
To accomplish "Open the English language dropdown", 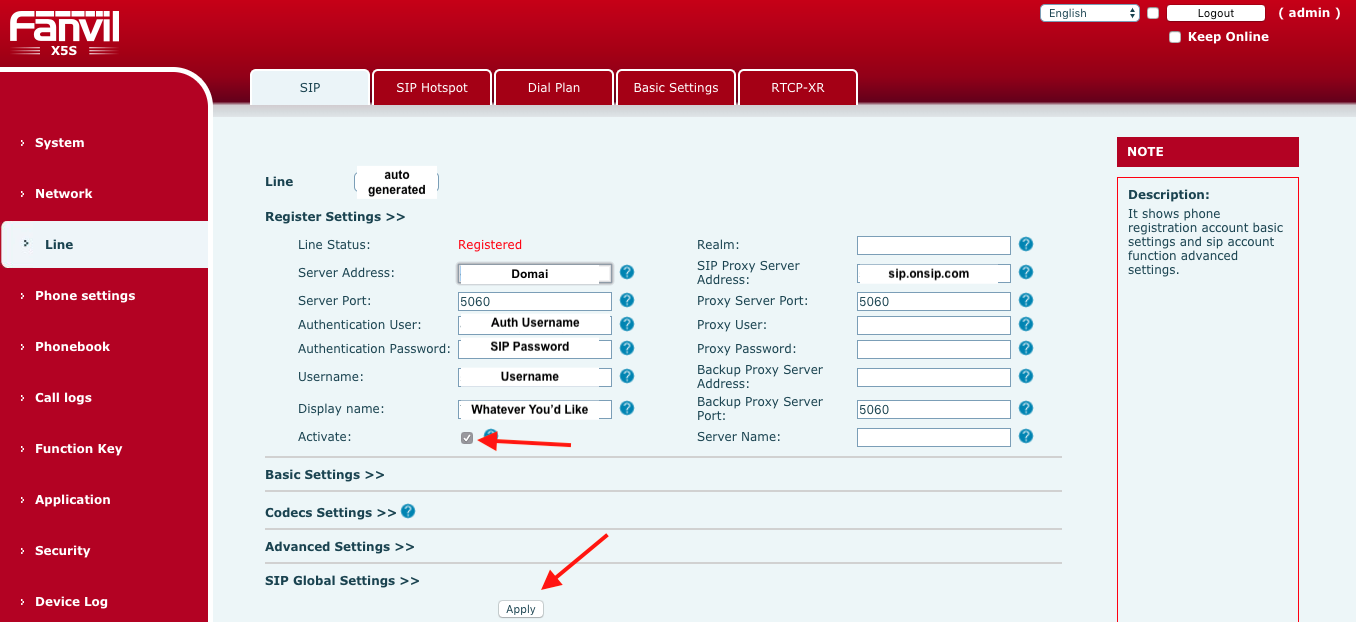I will click(x=1090, y=13).
